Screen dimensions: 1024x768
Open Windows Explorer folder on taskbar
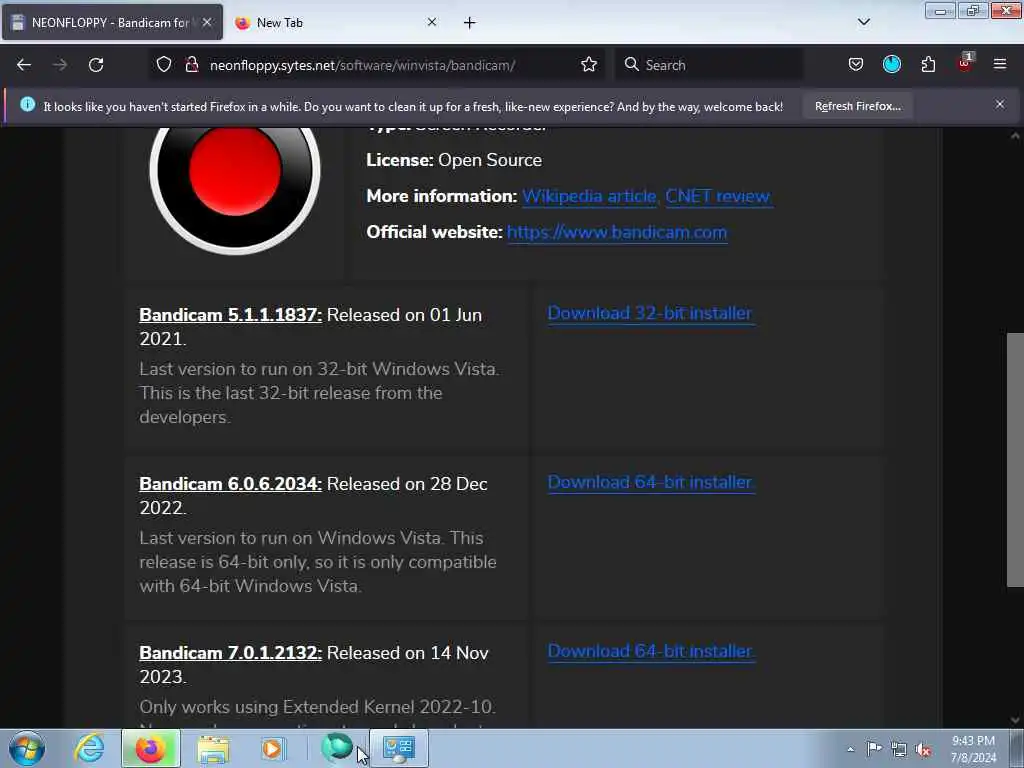tap(214, 748)
